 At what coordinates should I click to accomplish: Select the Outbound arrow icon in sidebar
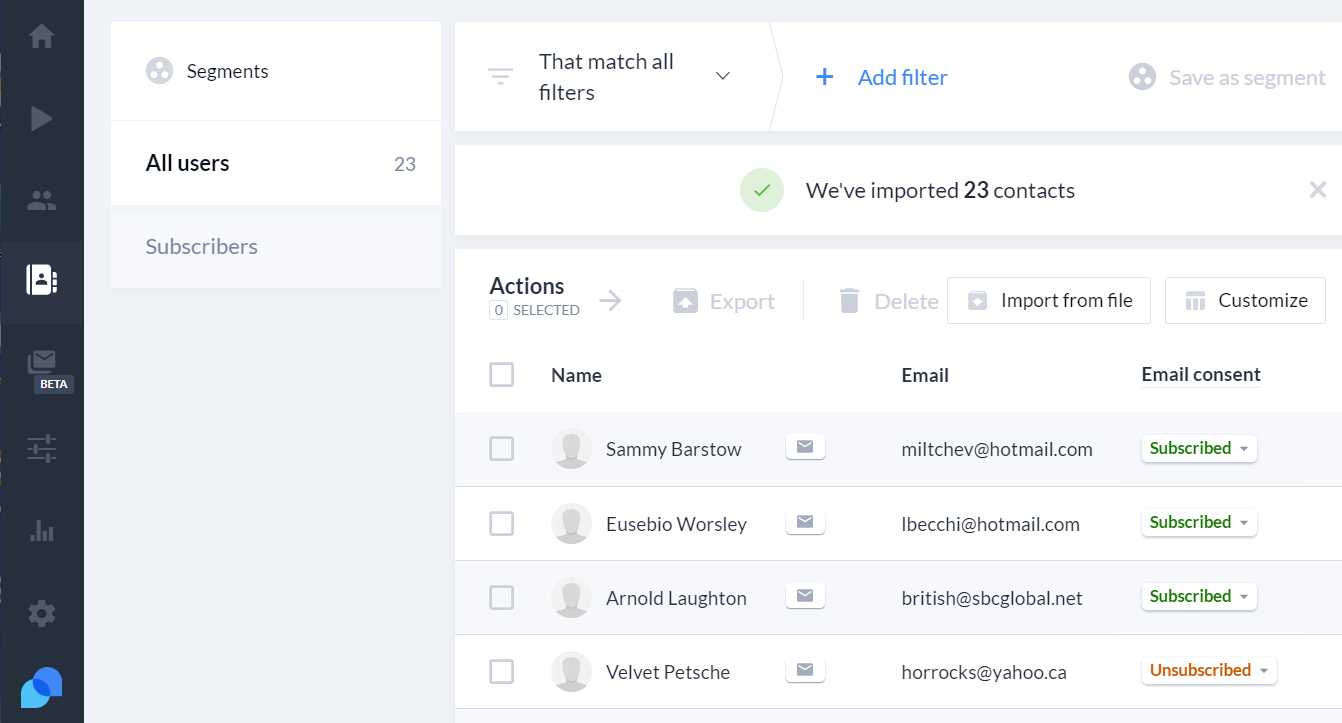[x=41, y=118]
